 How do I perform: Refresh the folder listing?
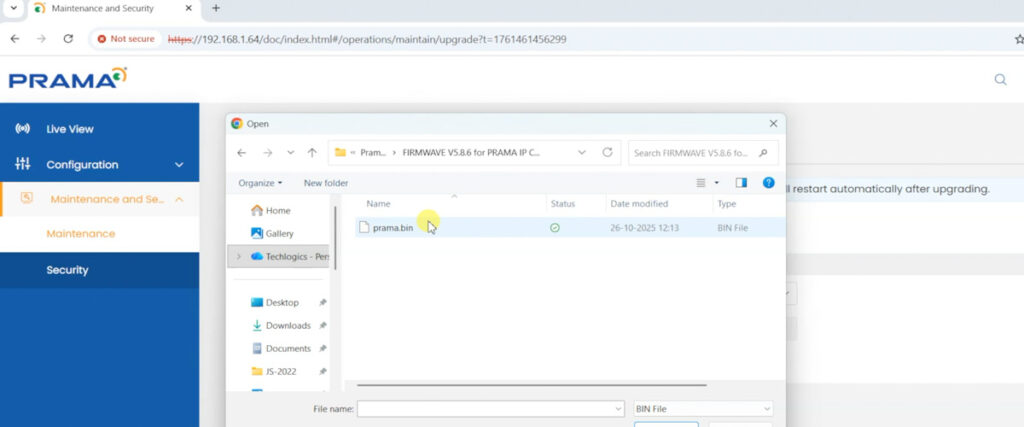(607, 153)
